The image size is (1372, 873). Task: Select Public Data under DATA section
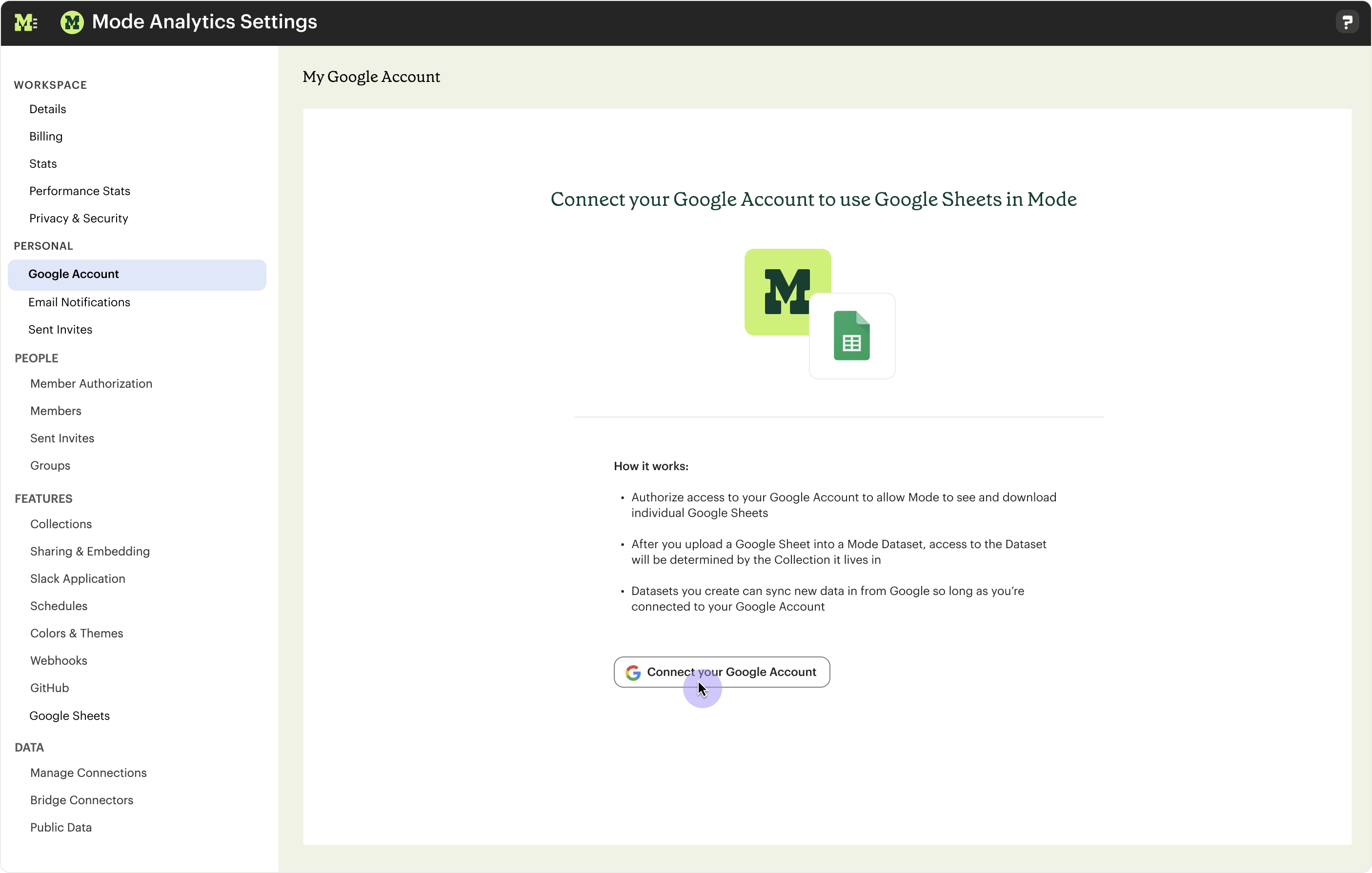[61, 827]
